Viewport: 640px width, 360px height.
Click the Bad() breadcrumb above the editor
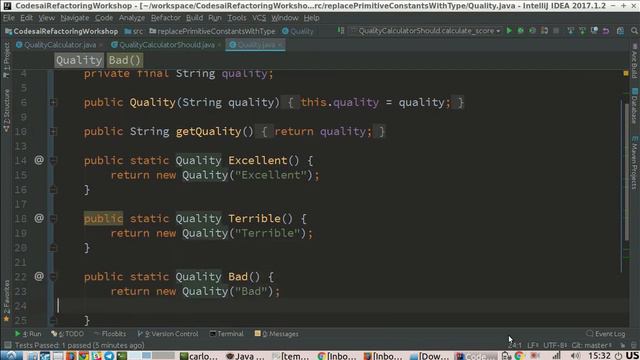pos(124,60)
